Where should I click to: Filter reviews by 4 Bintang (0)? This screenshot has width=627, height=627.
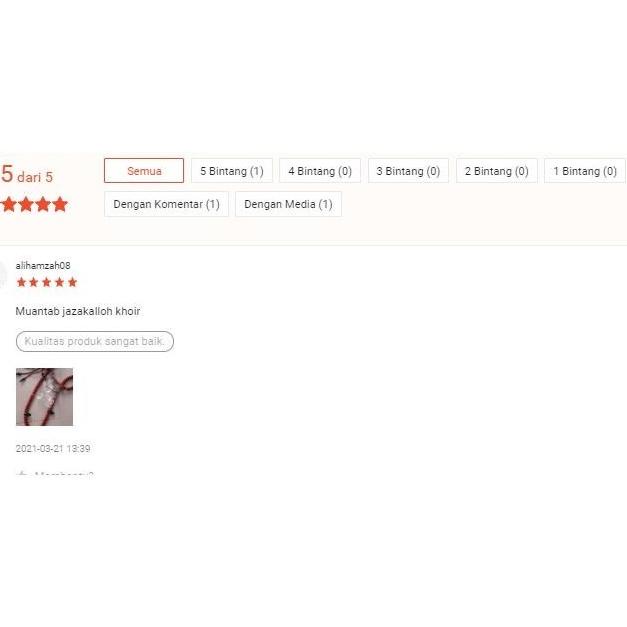(x=320, y=171)
